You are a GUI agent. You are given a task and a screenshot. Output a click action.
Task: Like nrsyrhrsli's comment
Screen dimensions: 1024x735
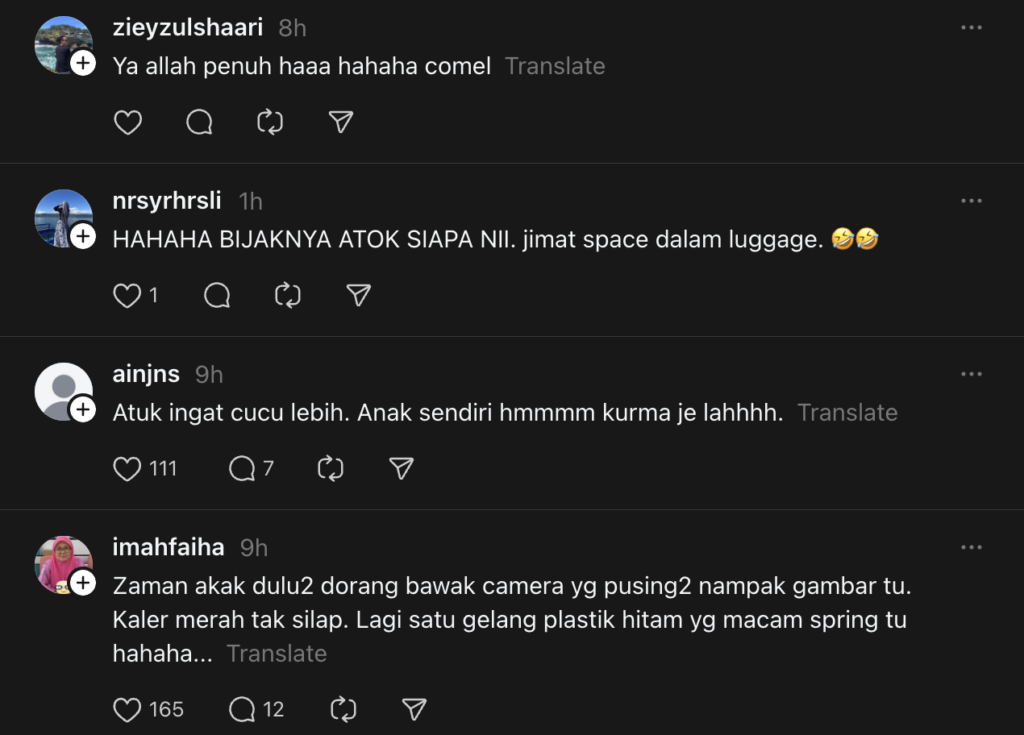pyautogui.click(x=127, y=295)
